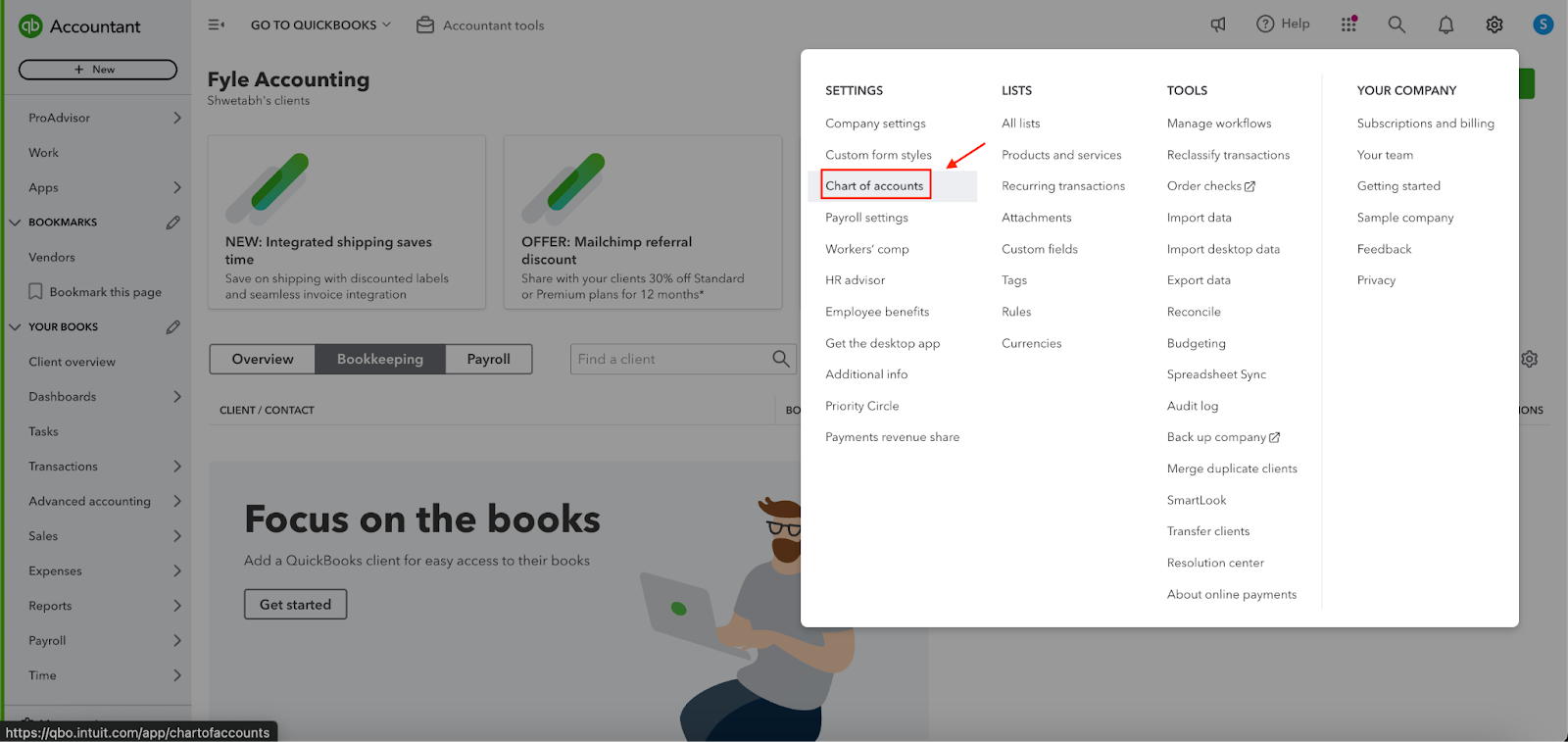Click the magnifier in the Find a client box
The image size is (1568, 742).
[x=781, y=359]
